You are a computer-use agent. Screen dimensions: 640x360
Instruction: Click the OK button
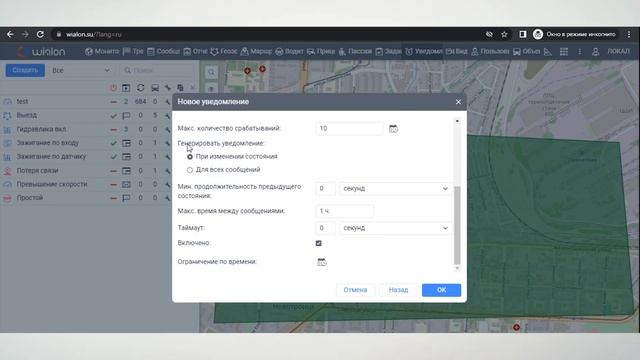click(x=441, y=290)
